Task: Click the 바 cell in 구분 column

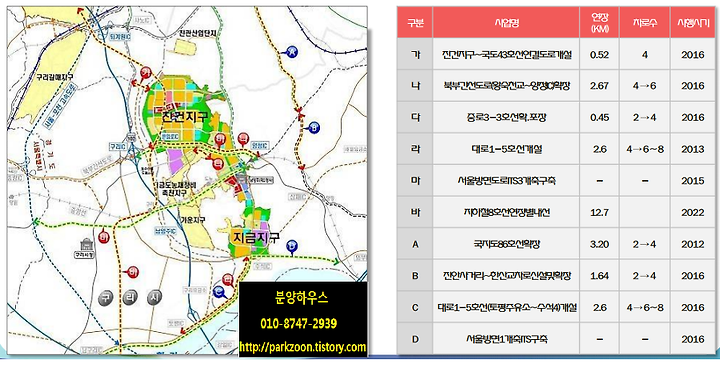Action: [x=415, y=212]
